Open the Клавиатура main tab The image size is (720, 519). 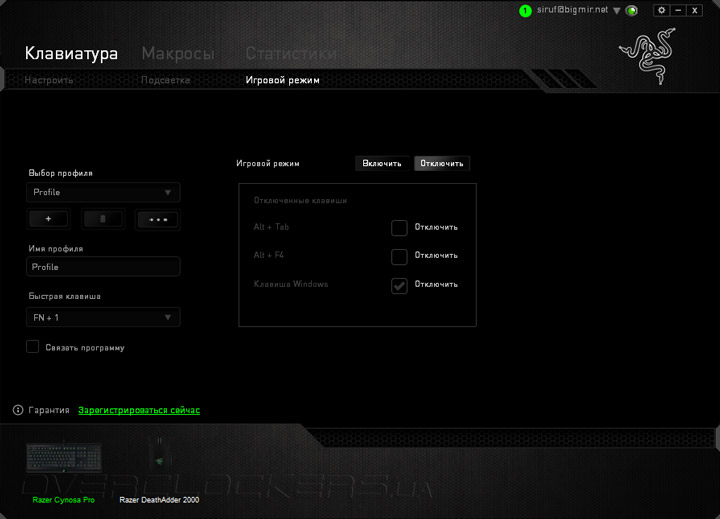[x=71, y=53]
